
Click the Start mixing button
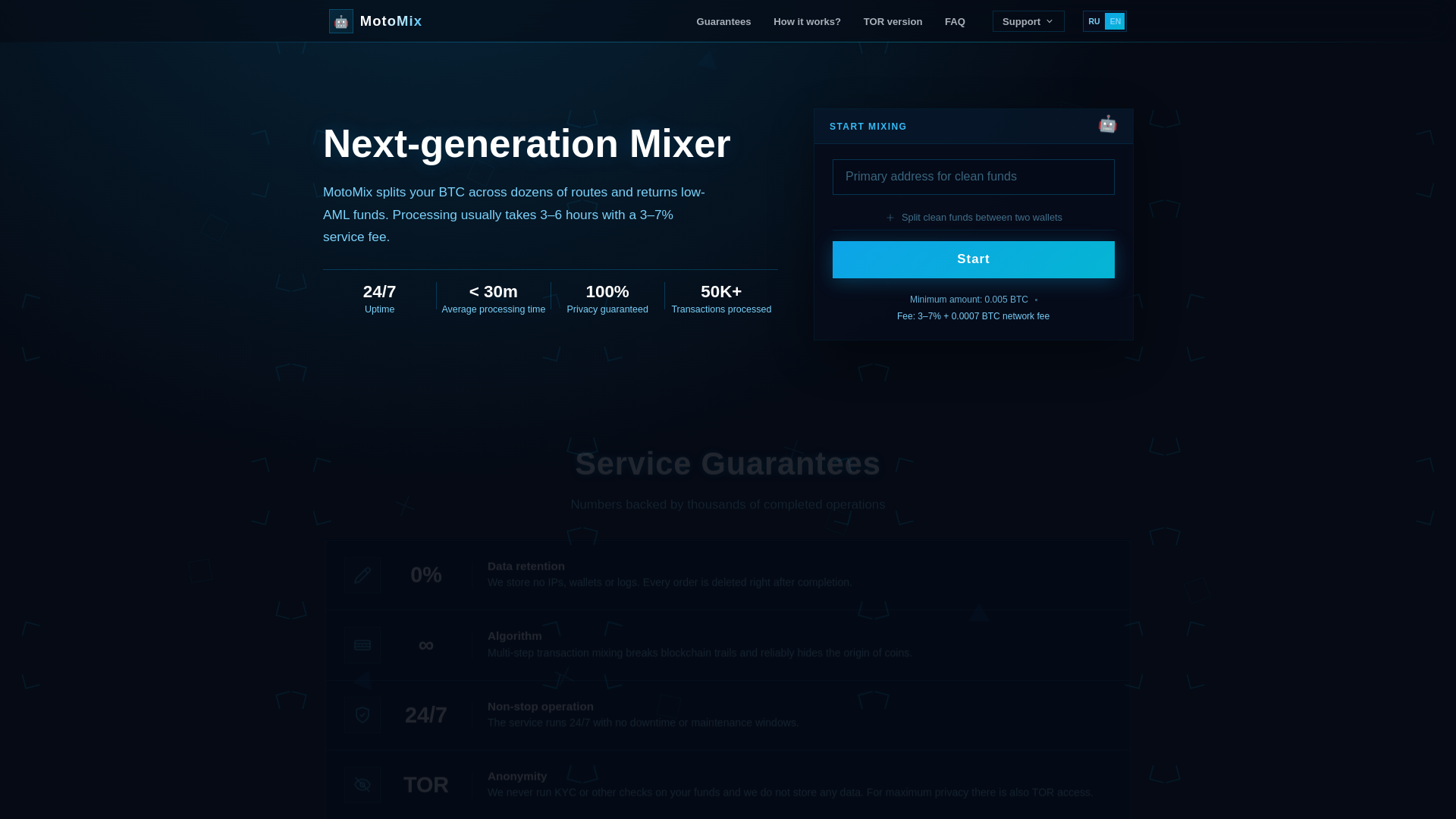974,259
